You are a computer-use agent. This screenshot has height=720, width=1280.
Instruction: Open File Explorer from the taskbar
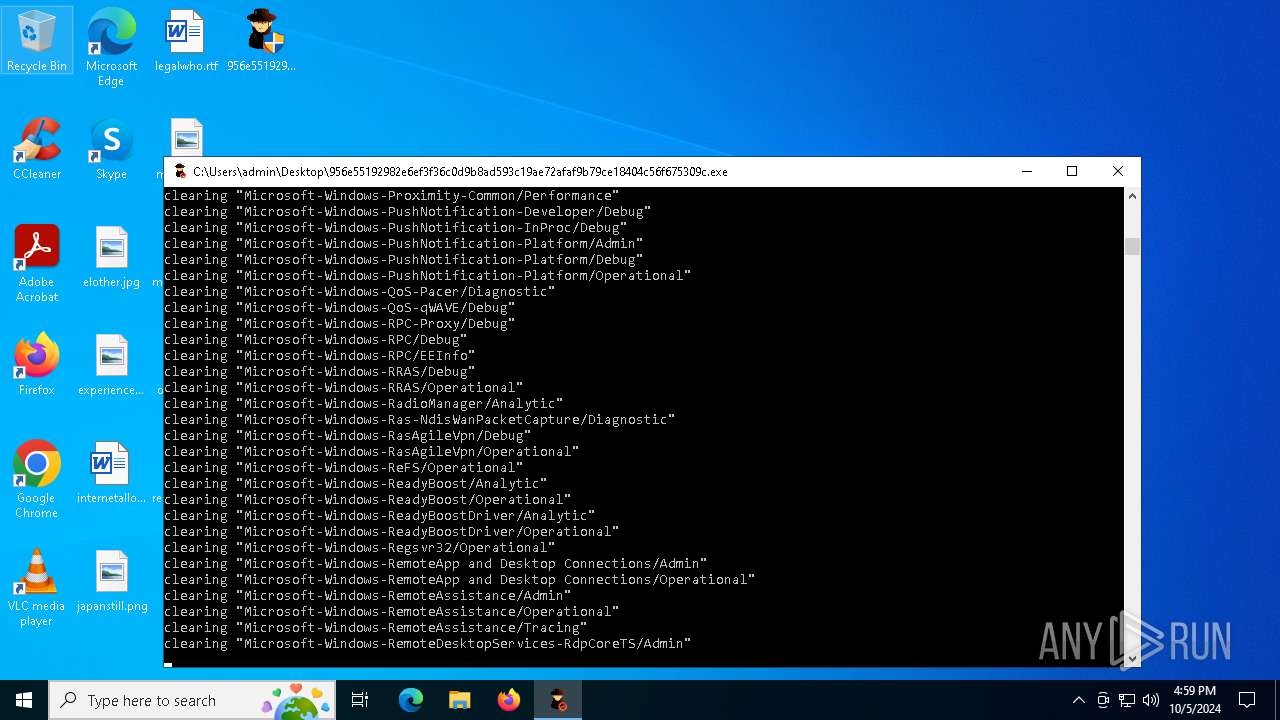(460, 700)
